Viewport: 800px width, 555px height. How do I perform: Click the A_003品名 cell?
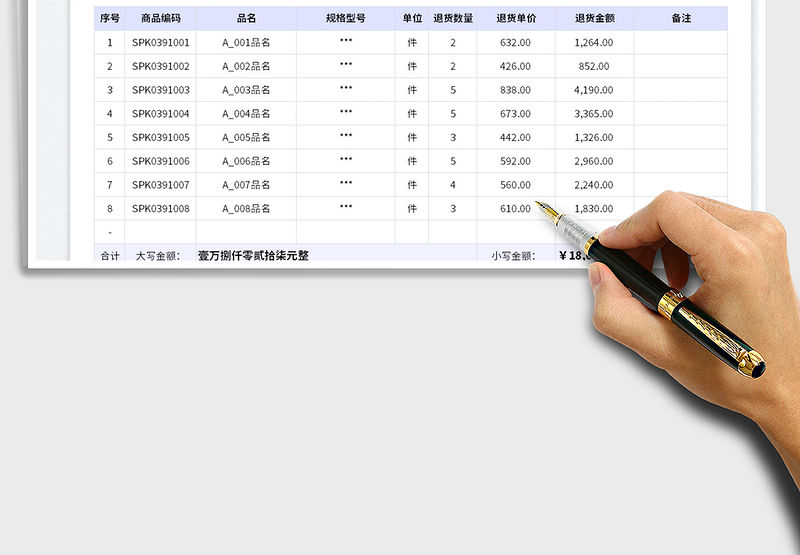tap(246, 90)
